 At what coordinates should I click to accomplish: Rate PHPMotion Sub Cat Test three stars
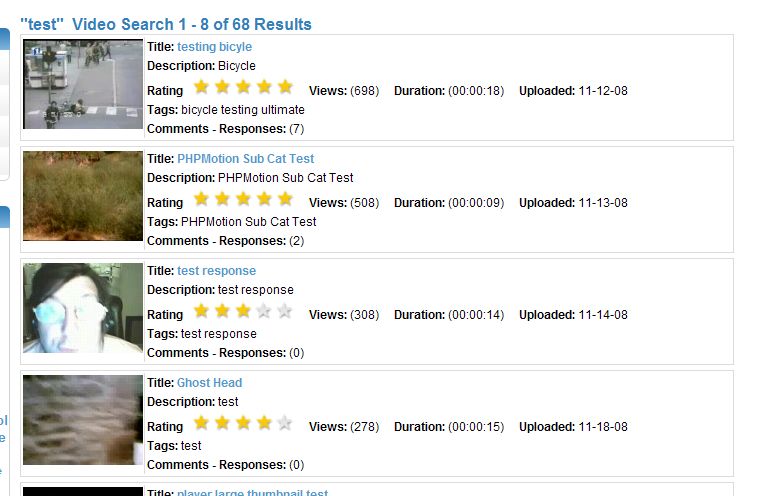point(243,199)
